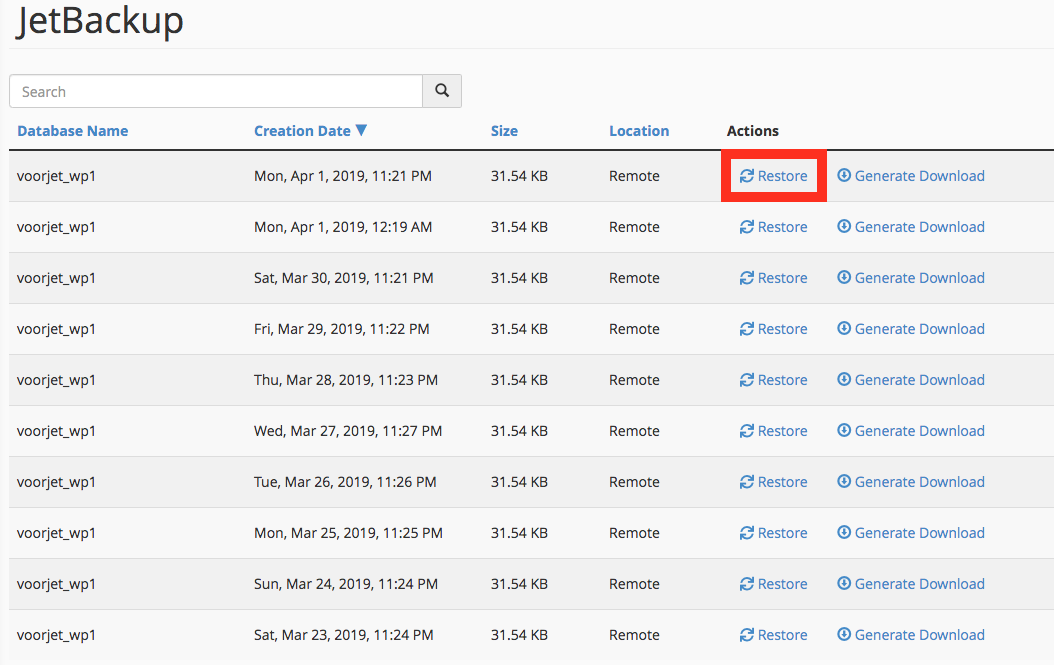Click Remote location in Mar 25 row
Screen dimensions: 1054x665
tap(634, 533)
